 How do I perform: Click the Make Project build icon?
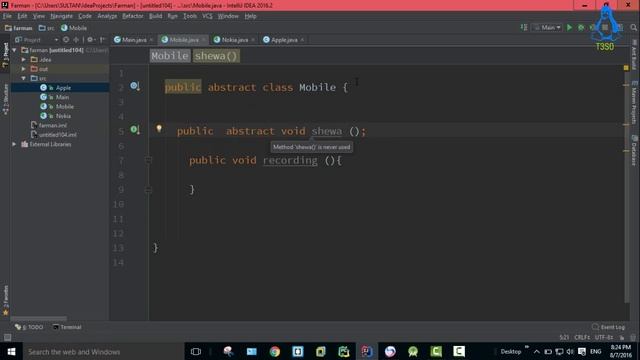pos(524,27)
